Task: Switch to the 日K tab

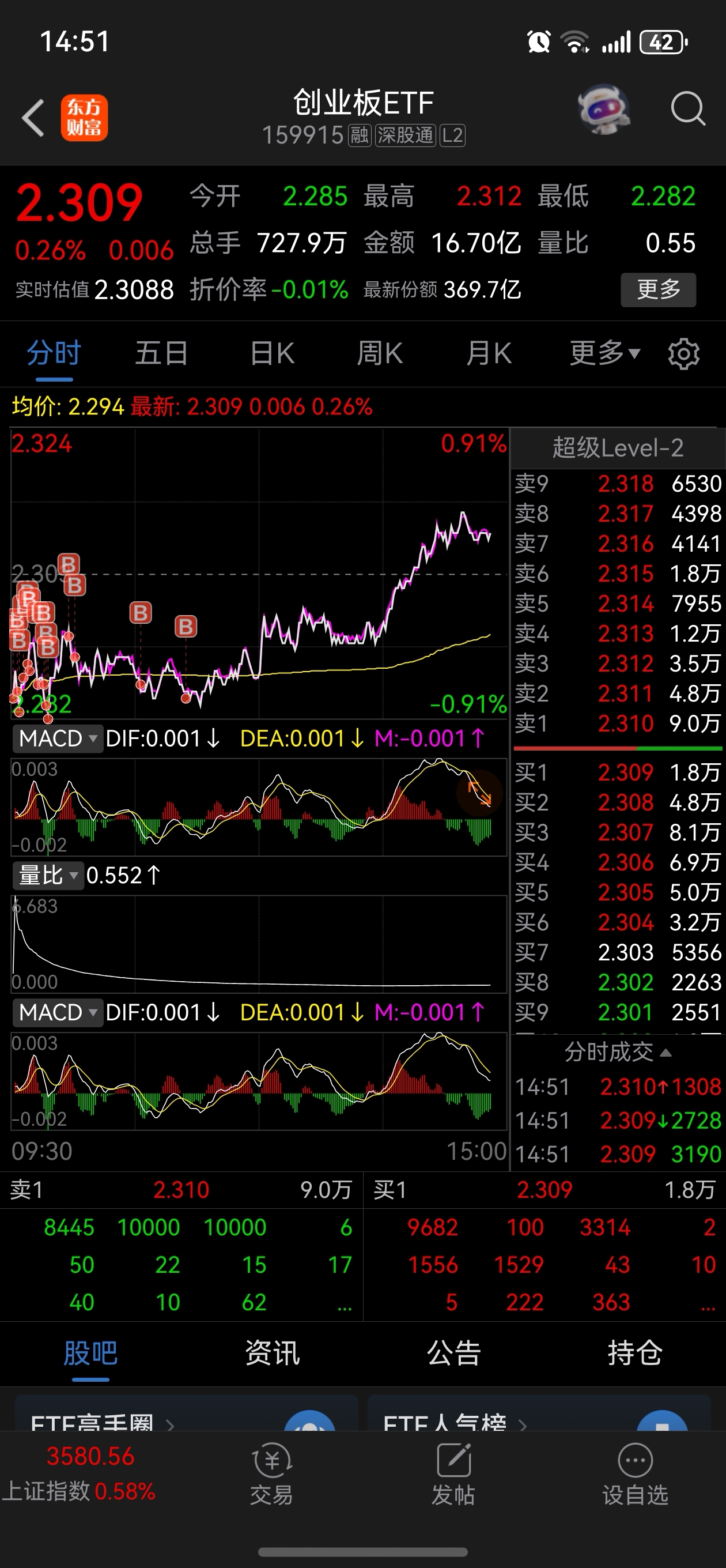Action: tap(272, 353)
